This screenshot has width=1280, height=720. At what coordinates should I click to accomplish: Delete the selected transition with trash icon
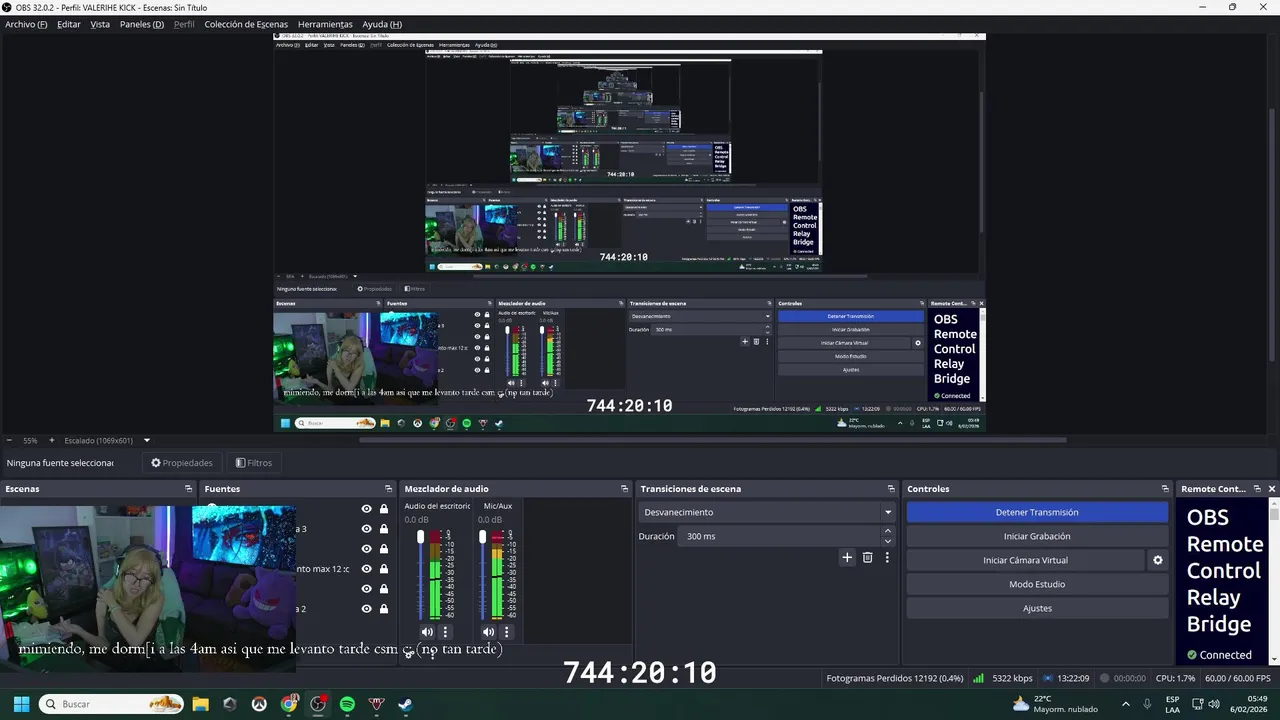click(x=867, y=558)
